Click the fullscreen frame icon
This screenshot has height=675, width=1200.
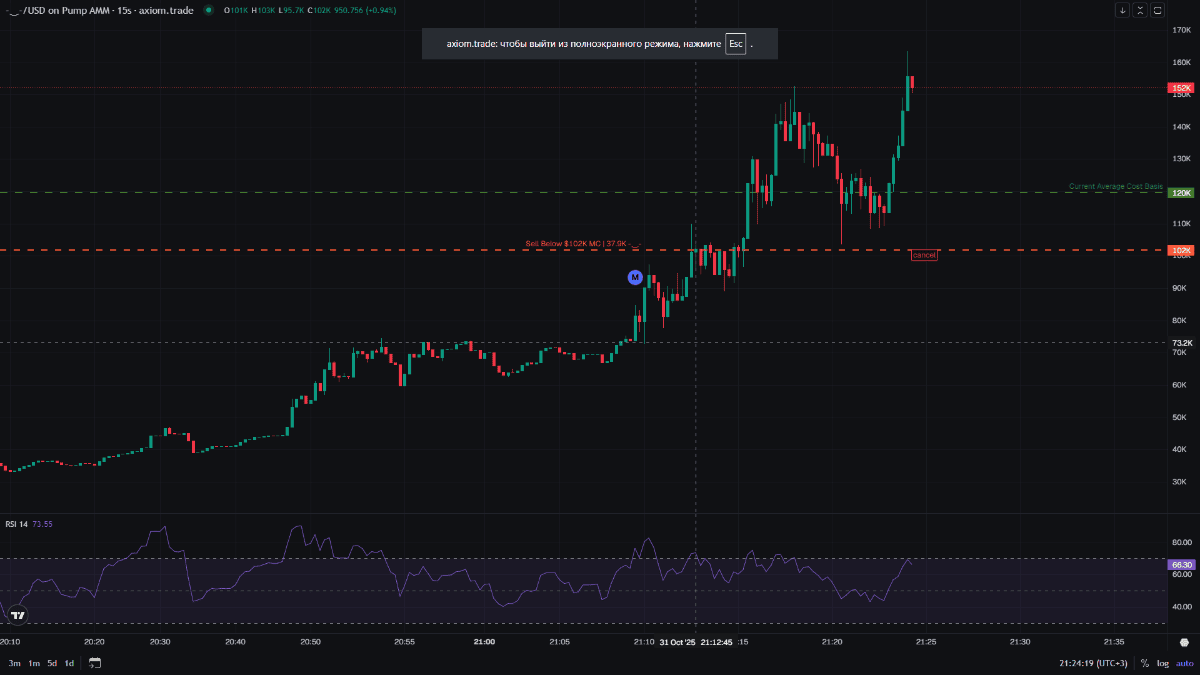1158,10
